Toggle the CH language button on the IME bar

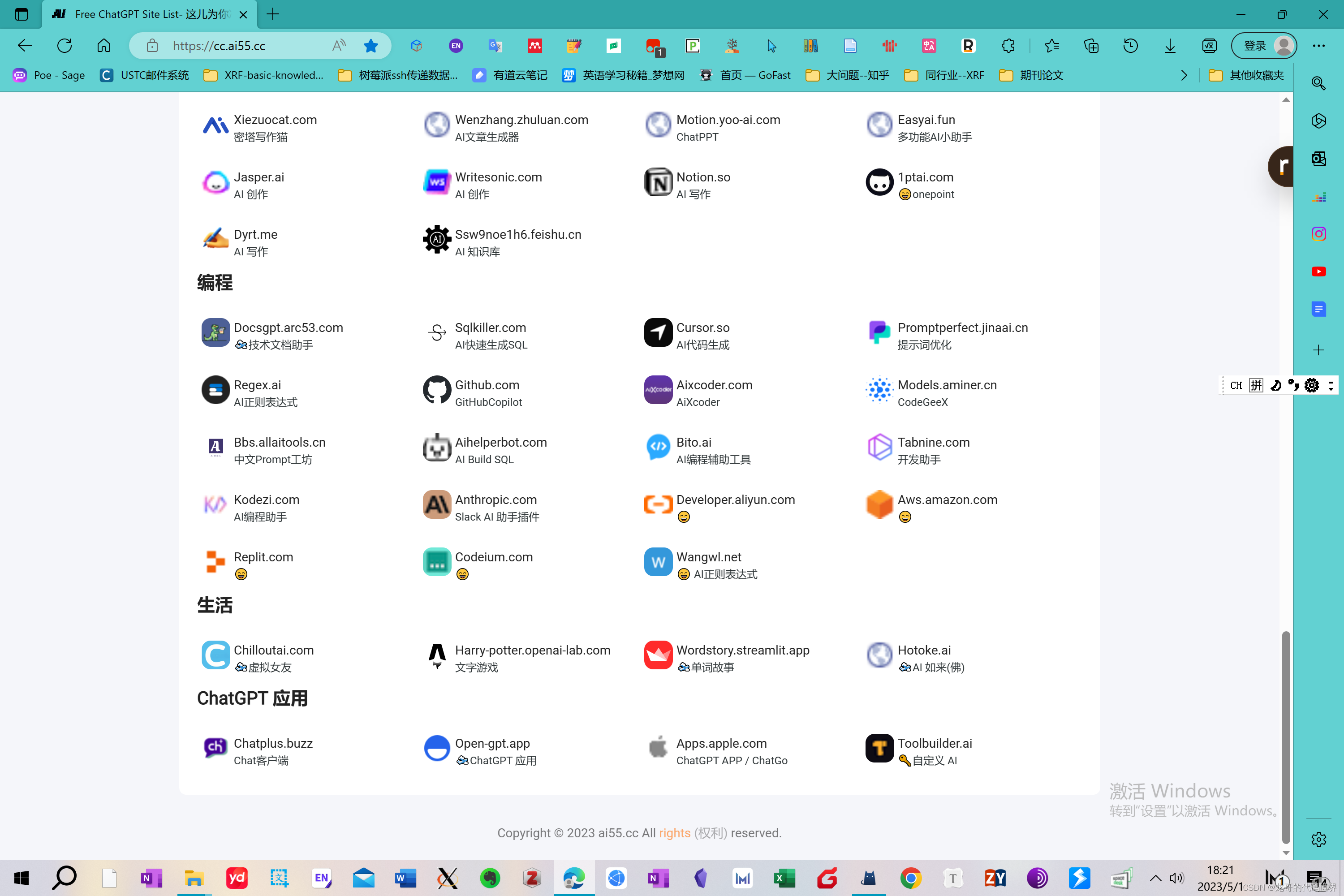coord(1236,385)
